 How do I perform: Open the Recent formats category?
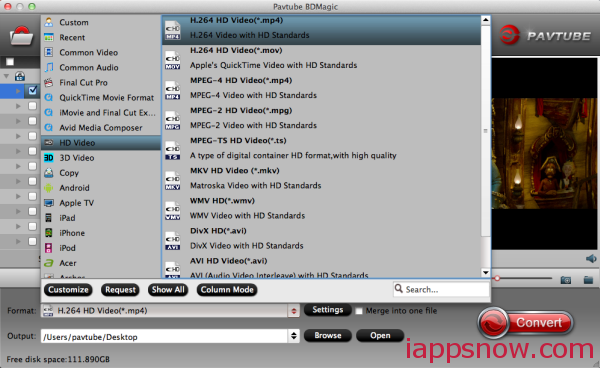click(x=101, y=37)
